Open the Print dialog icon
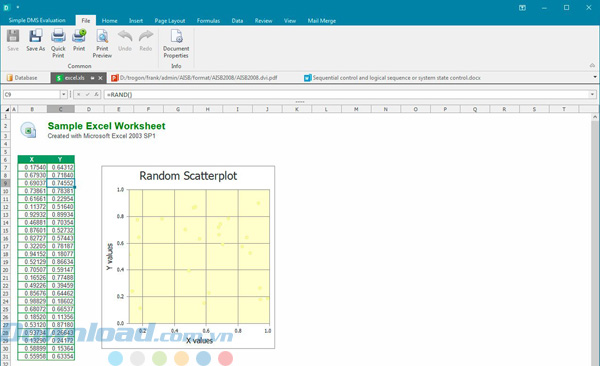This screenshot has height=366, width=600. click(x=79, y=36)
